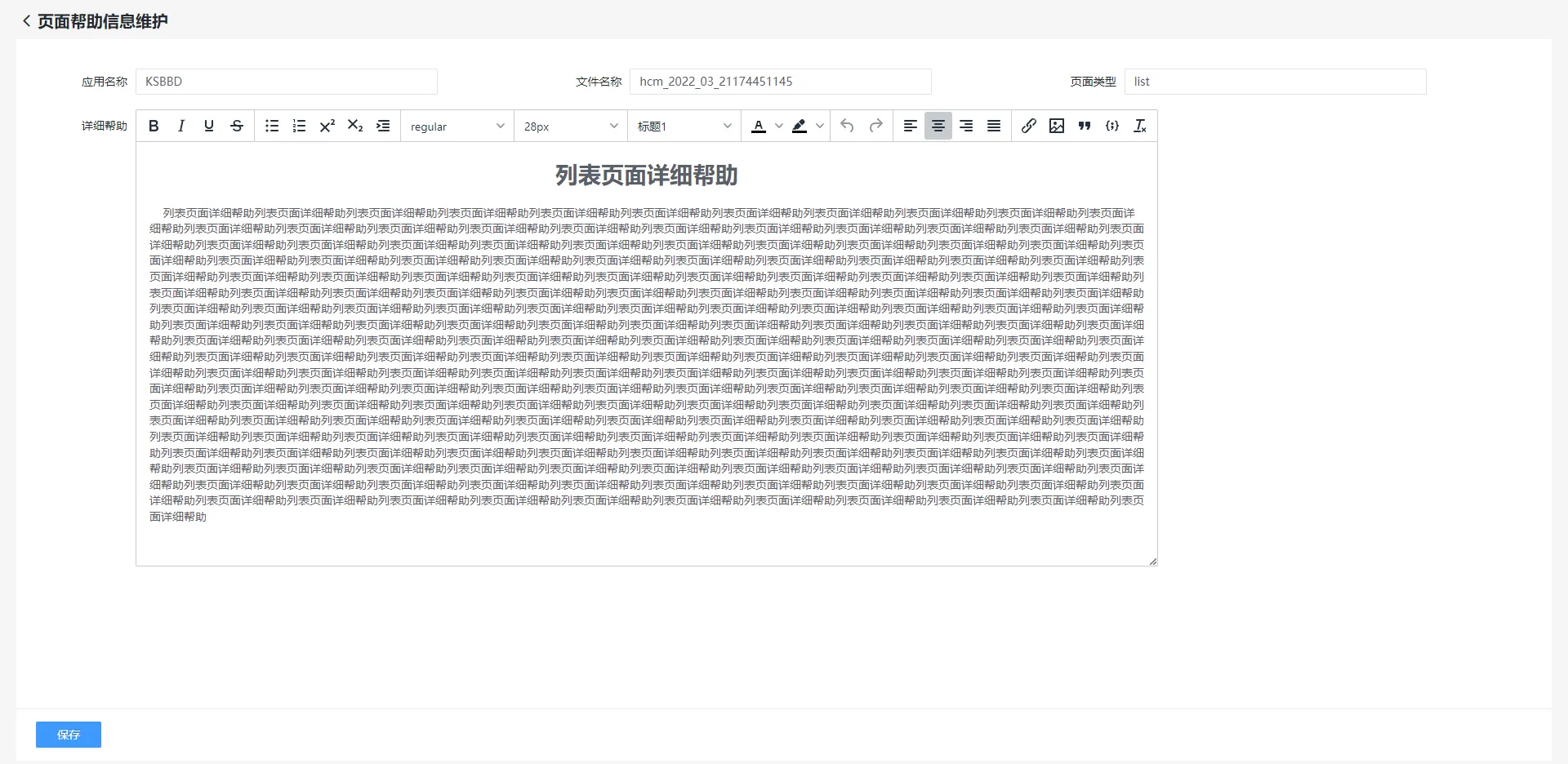Open the font family dropdown showing regular
This screenshot has height=764, width=1568.
(457, 127)
